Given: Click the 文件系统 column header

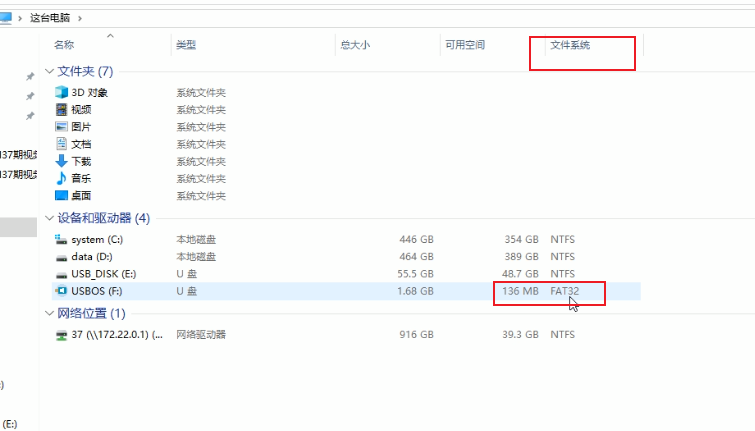Looking at the screenshot, I should coord(570,45).
